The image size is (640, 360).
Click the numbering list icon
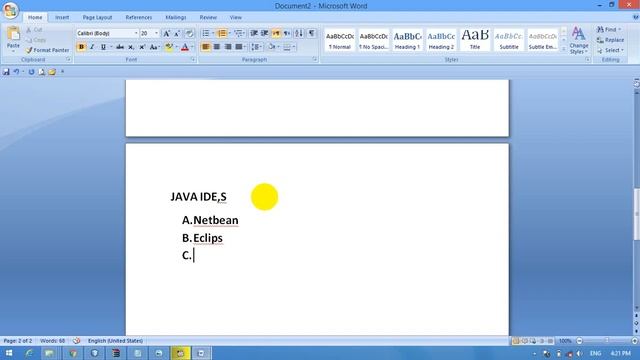222,33
